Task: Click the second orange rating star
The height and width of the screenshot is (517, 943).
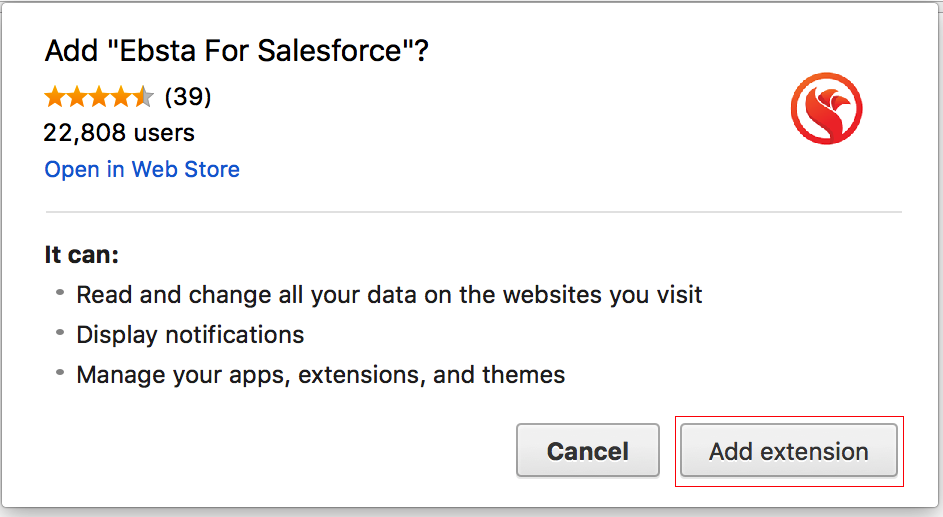Action: (77, 97)
